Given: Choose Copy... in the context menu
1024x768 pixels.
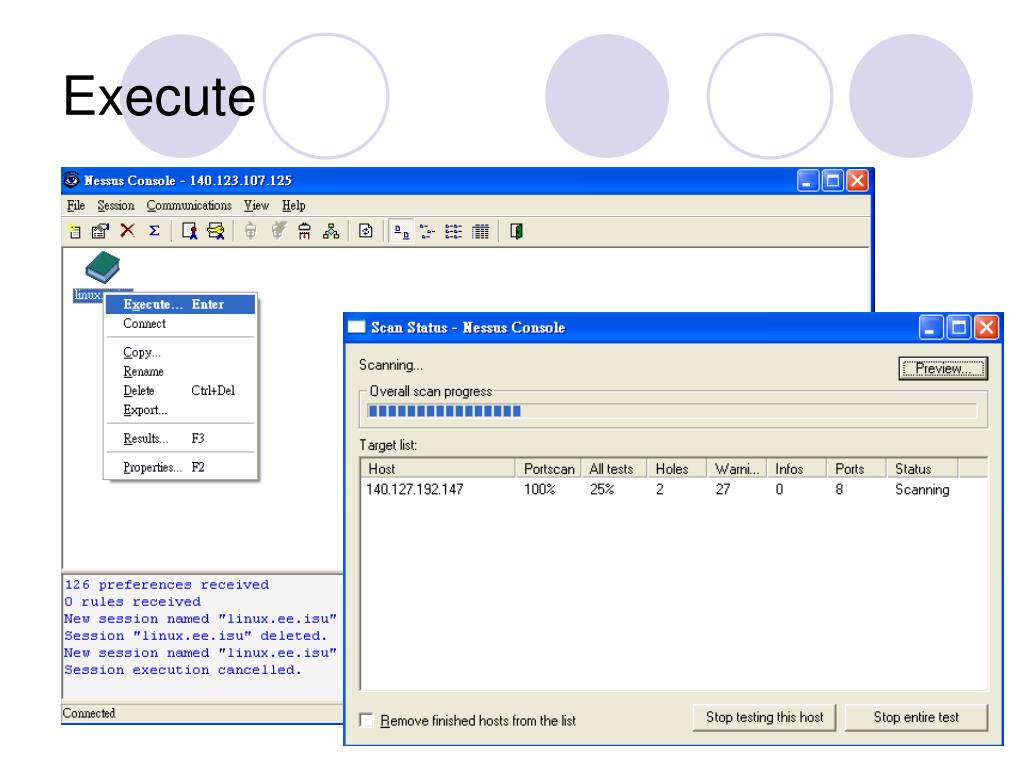Looking at the screenshot, I should [x=180, y=352].
